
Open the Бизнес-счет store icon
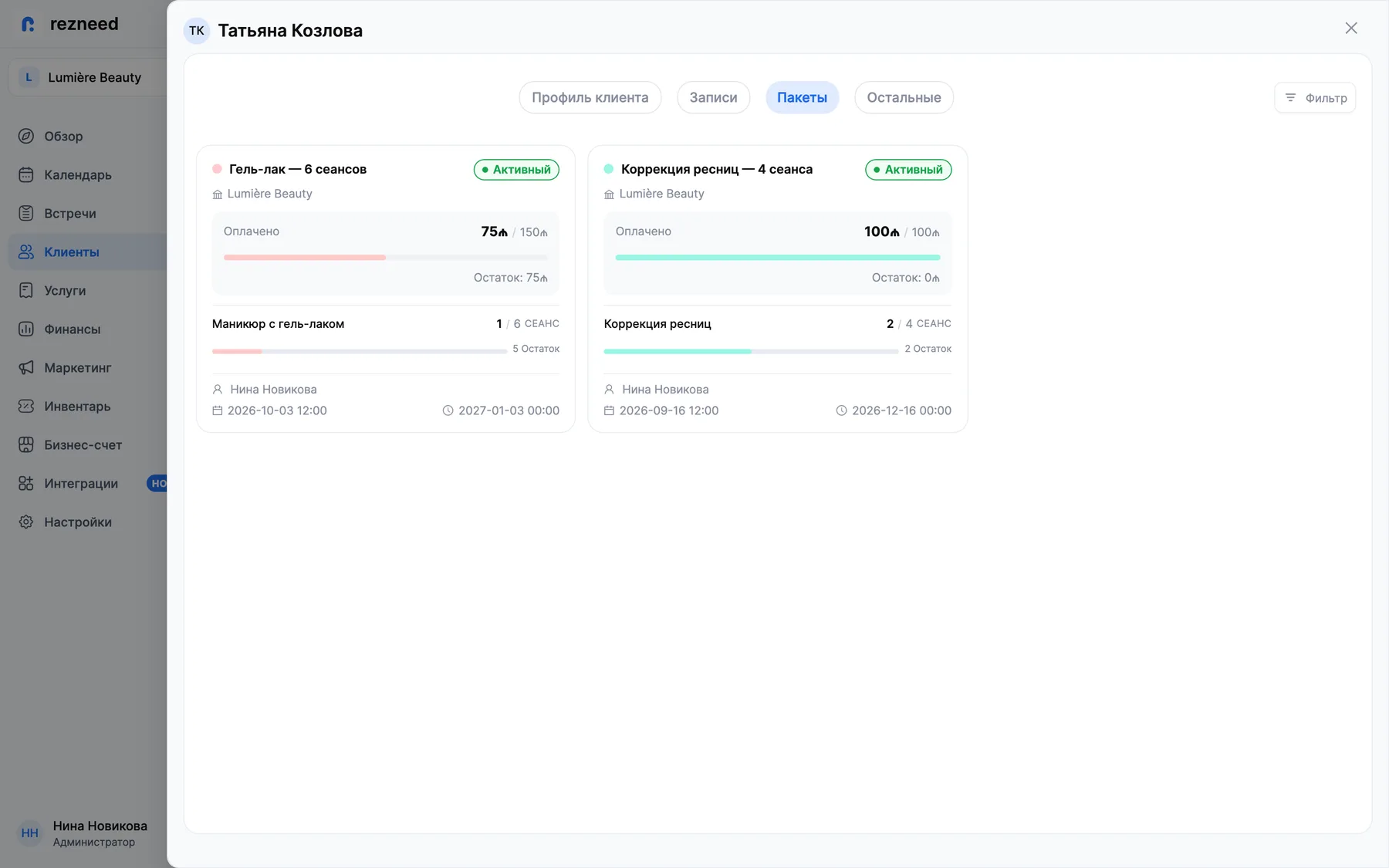[26, 444]
